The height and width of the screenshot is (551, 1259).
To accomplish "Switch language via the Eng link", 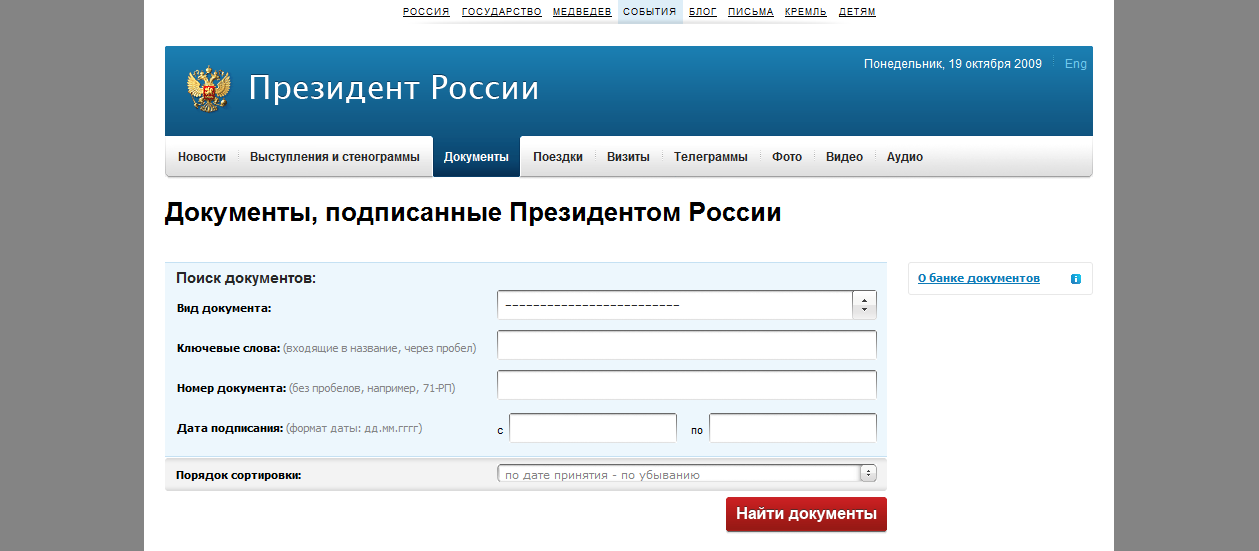I will pos(1076,64).
